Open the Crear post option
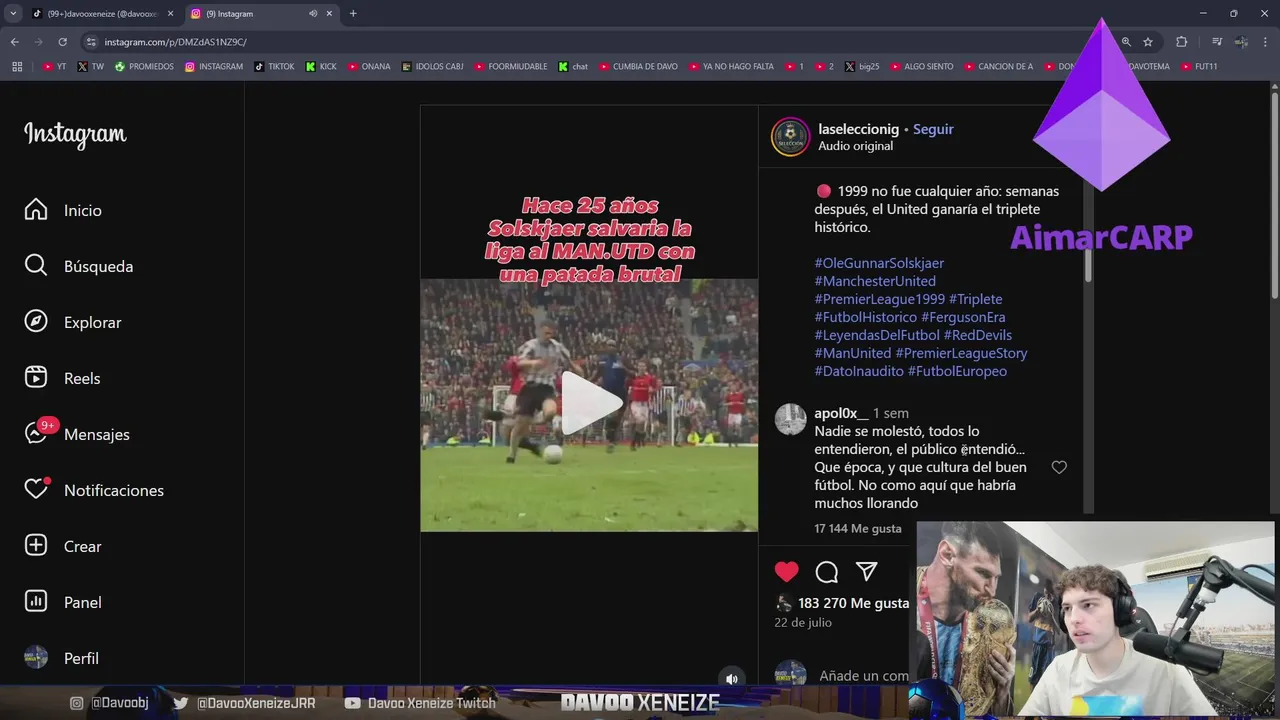This screenshot has width=1280, height=720. [63, 546]
